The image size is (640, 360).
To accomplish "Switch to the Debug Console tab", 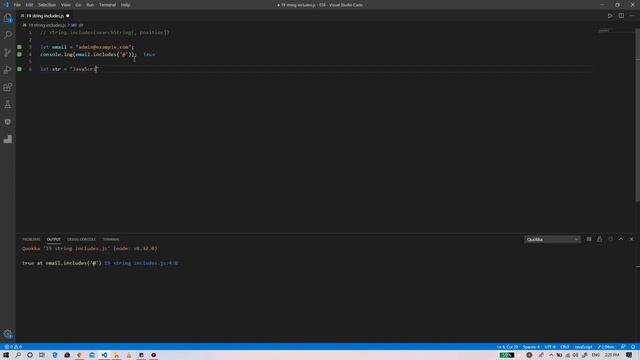I will click(81, 240).
